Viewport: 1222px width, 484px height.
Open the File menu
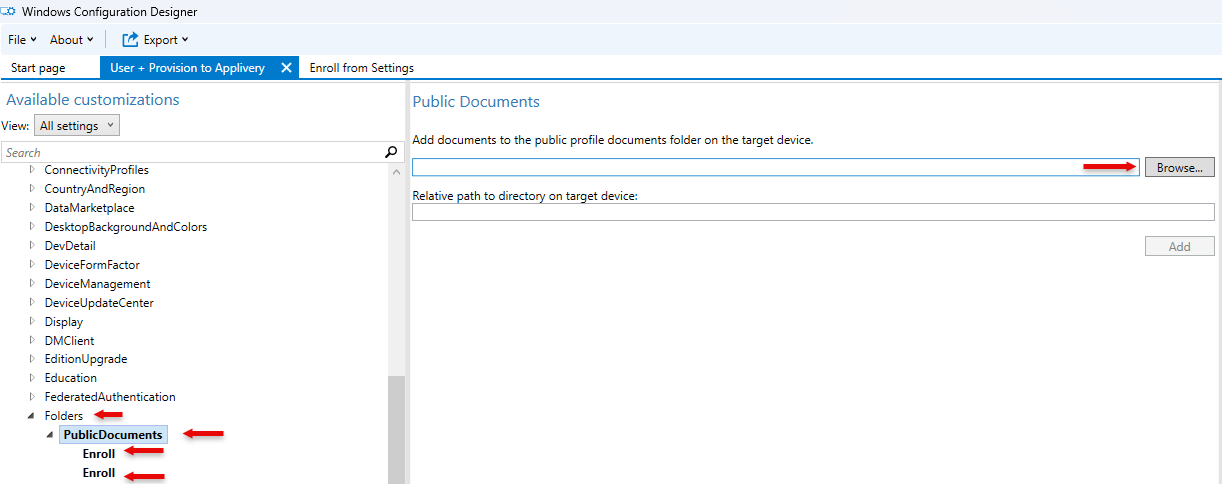22,40
